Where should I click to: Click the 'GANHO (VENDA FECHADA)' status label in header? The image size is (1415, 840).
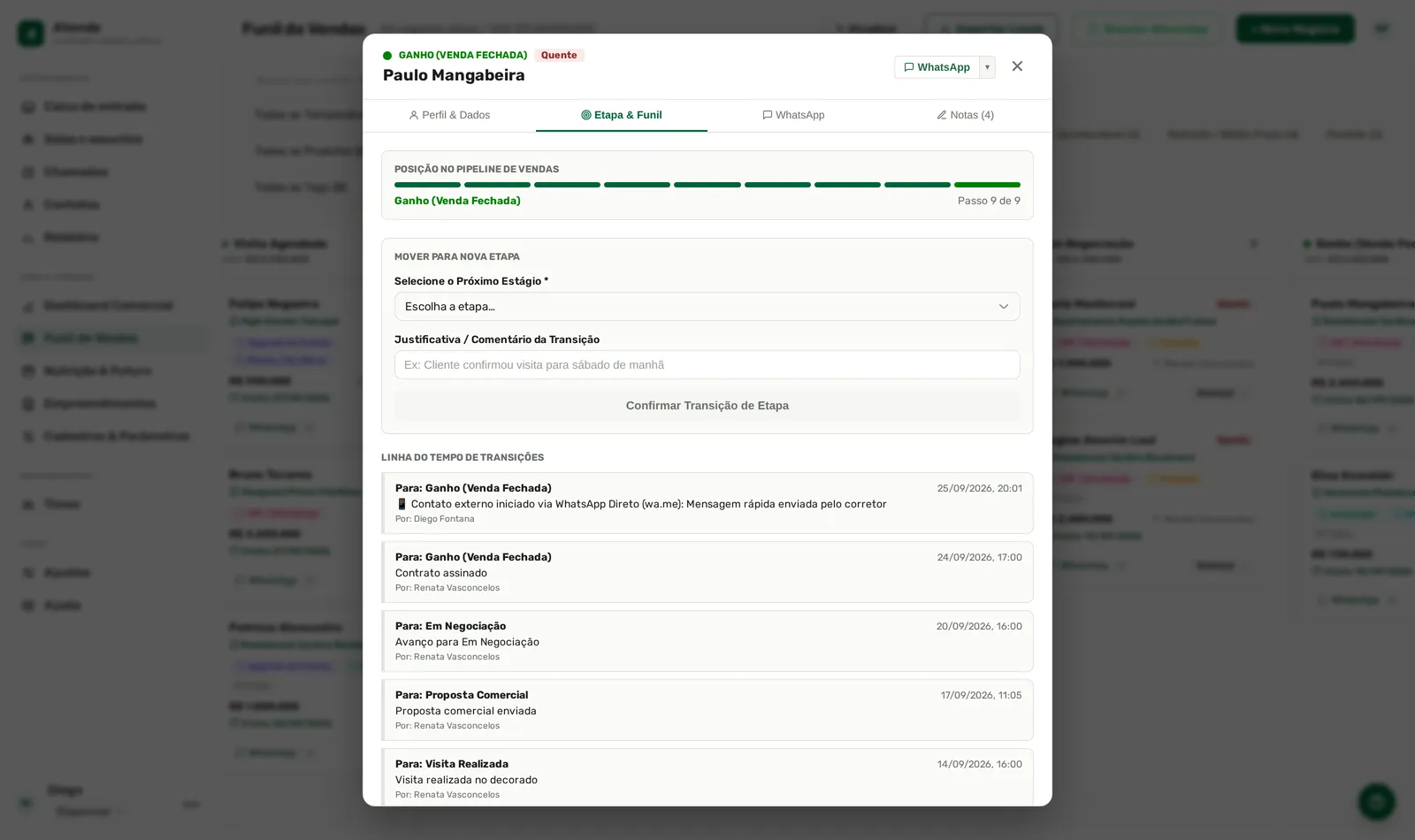463,55
